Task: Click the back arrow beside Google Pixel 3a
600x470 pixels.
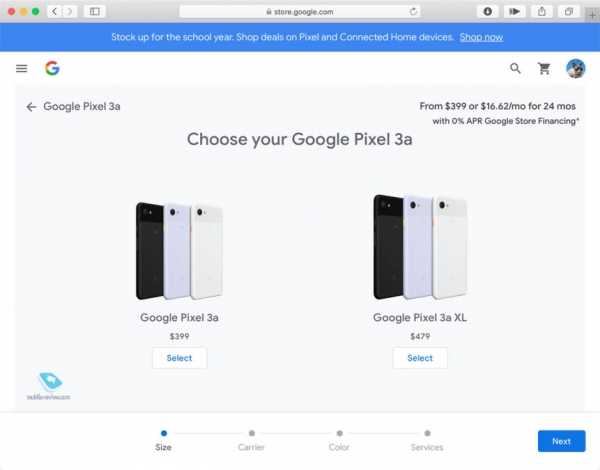Action: tap(31, 106)
